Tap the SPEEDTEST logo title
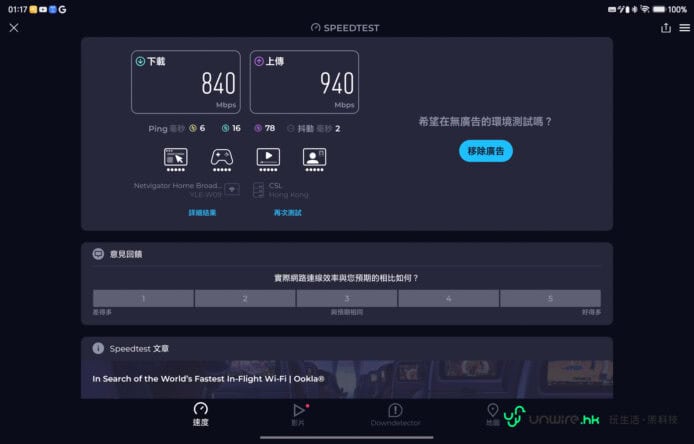Screen dimensions: 694x444 coord(345,28)
